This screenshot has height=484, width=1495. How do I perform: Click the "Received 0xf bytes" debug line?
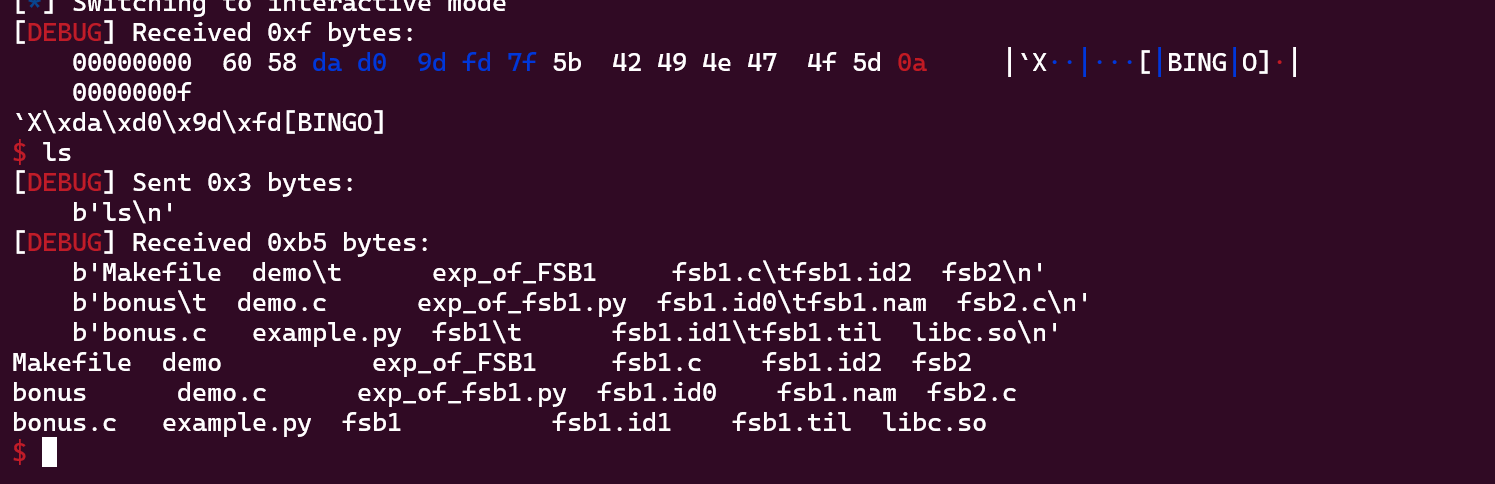[214, 33]
